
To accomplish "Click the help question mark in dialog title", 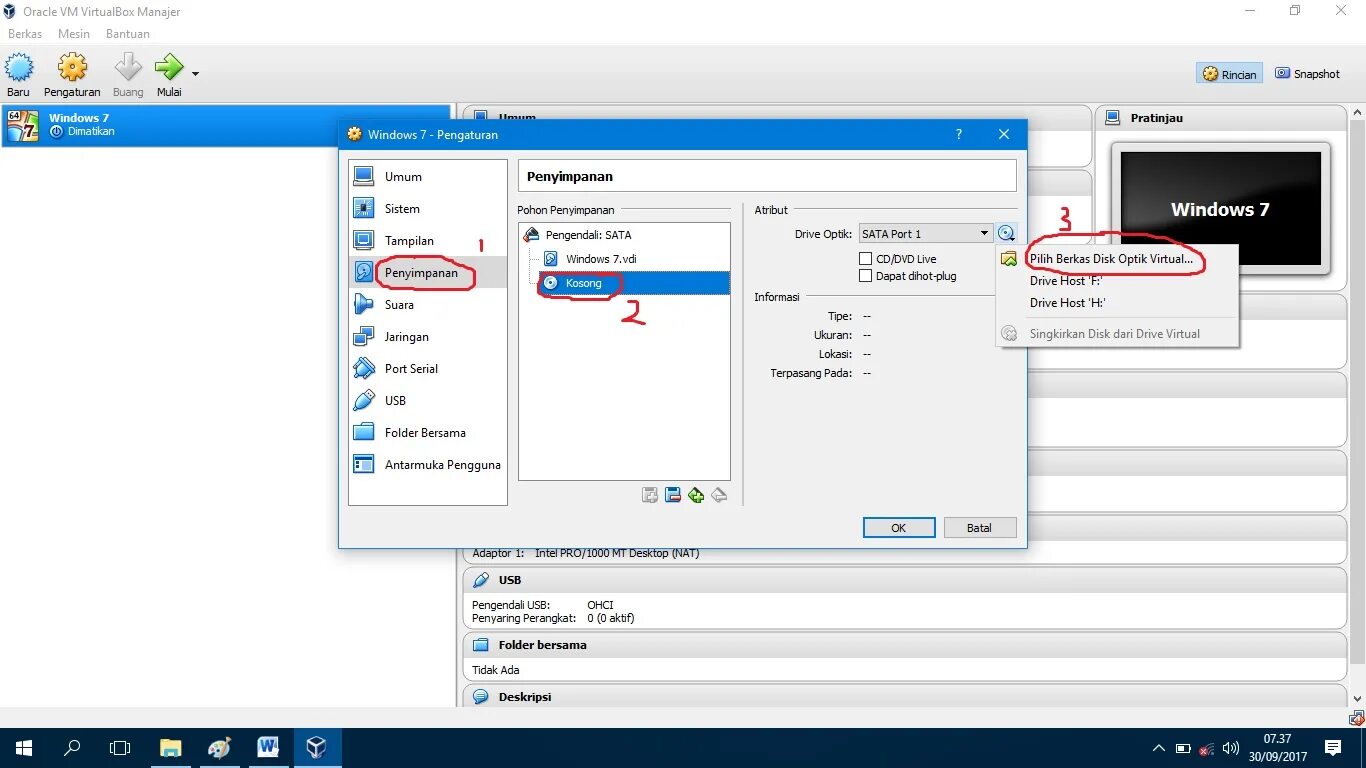I will 959,134.
